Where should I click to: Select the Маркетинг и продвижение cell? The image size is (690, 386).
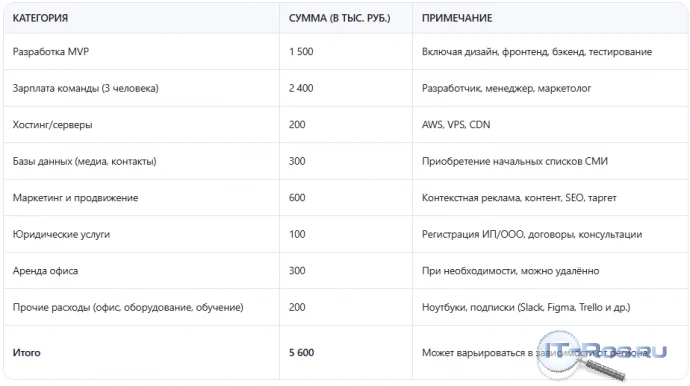(75, 198)
